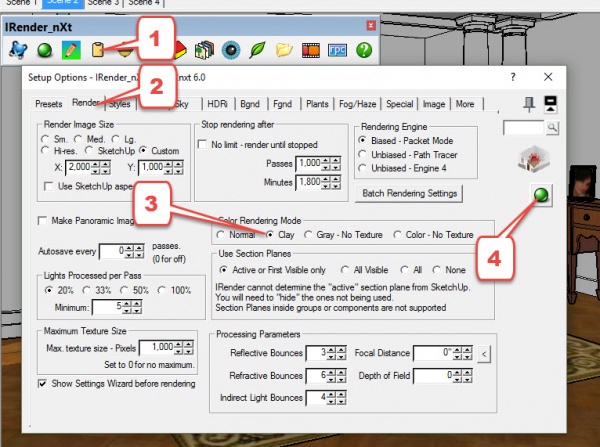Screen dimensions: 600x447
Task: Click Batch Rendering Settings button
Action: tap(410, 192)
